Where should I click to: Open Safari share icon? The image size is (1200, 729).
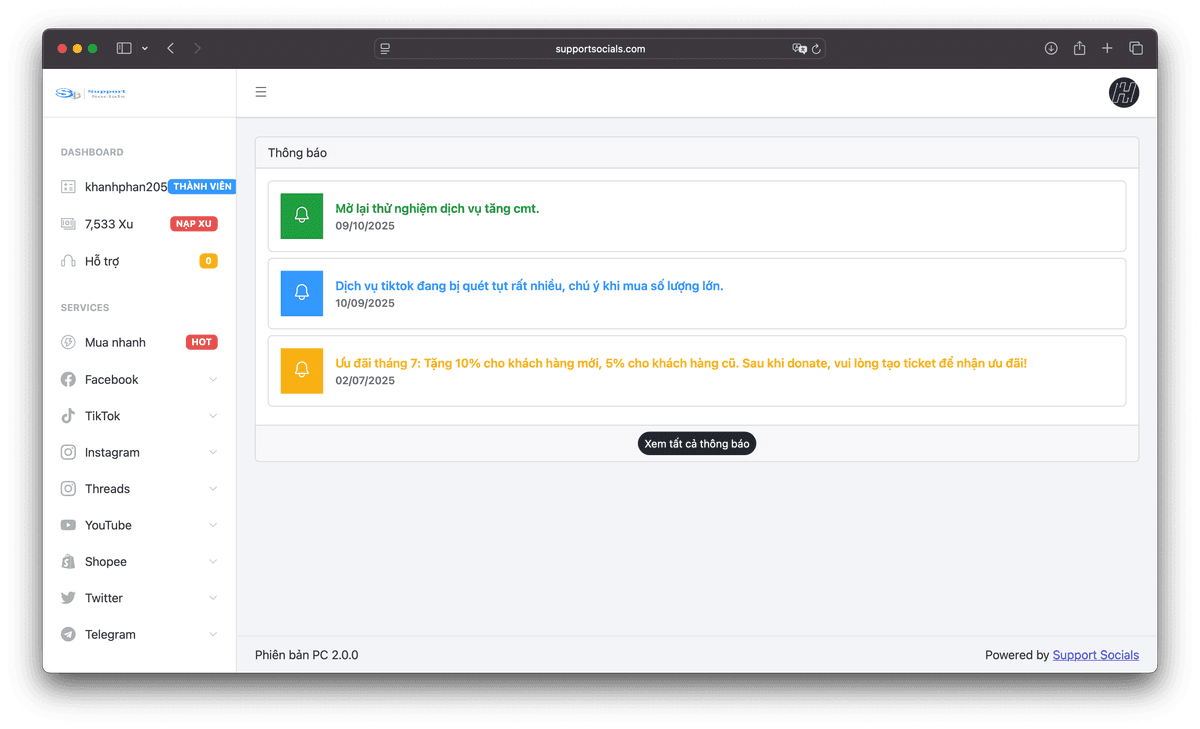[1079, 48]
